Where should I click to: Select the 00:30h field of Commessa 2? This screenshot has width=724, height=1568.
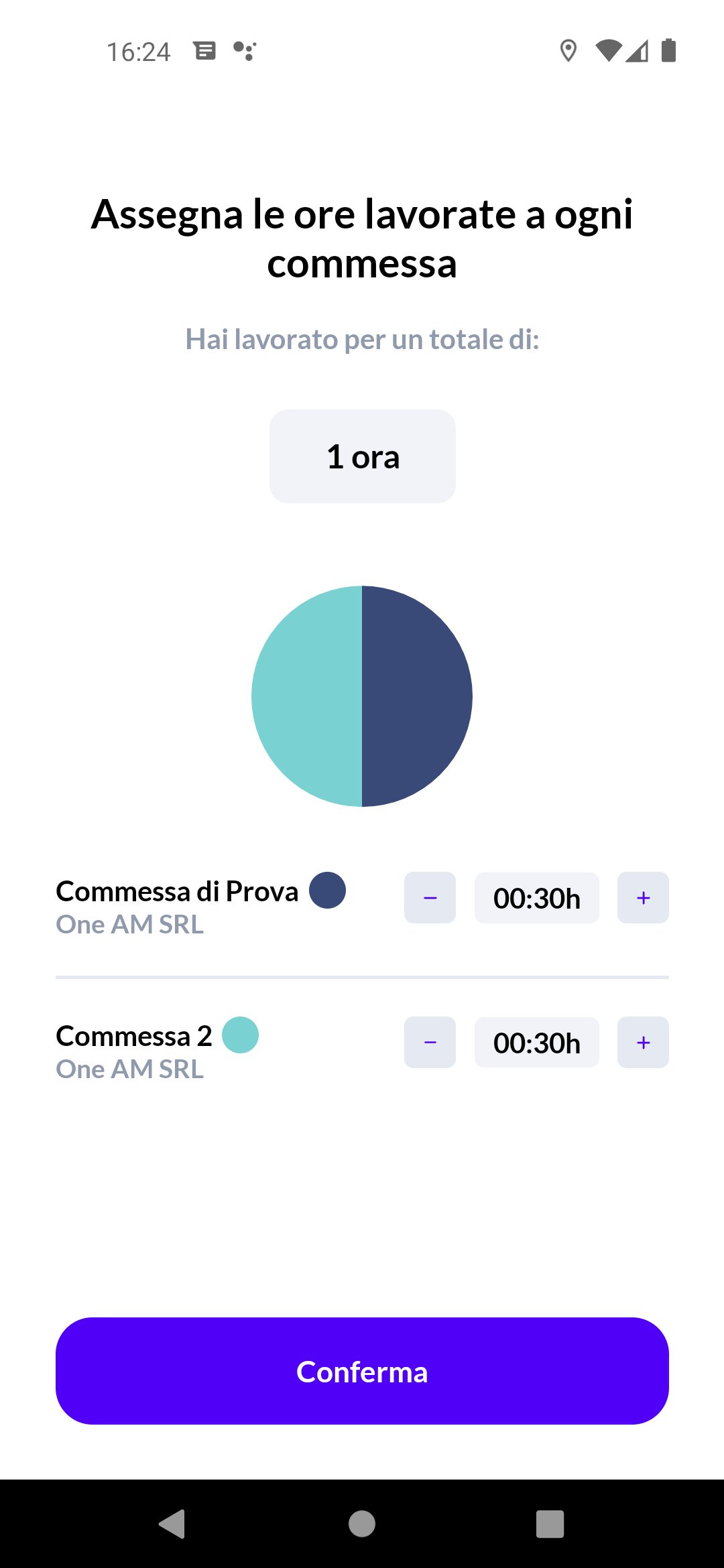click(536, 1043)
